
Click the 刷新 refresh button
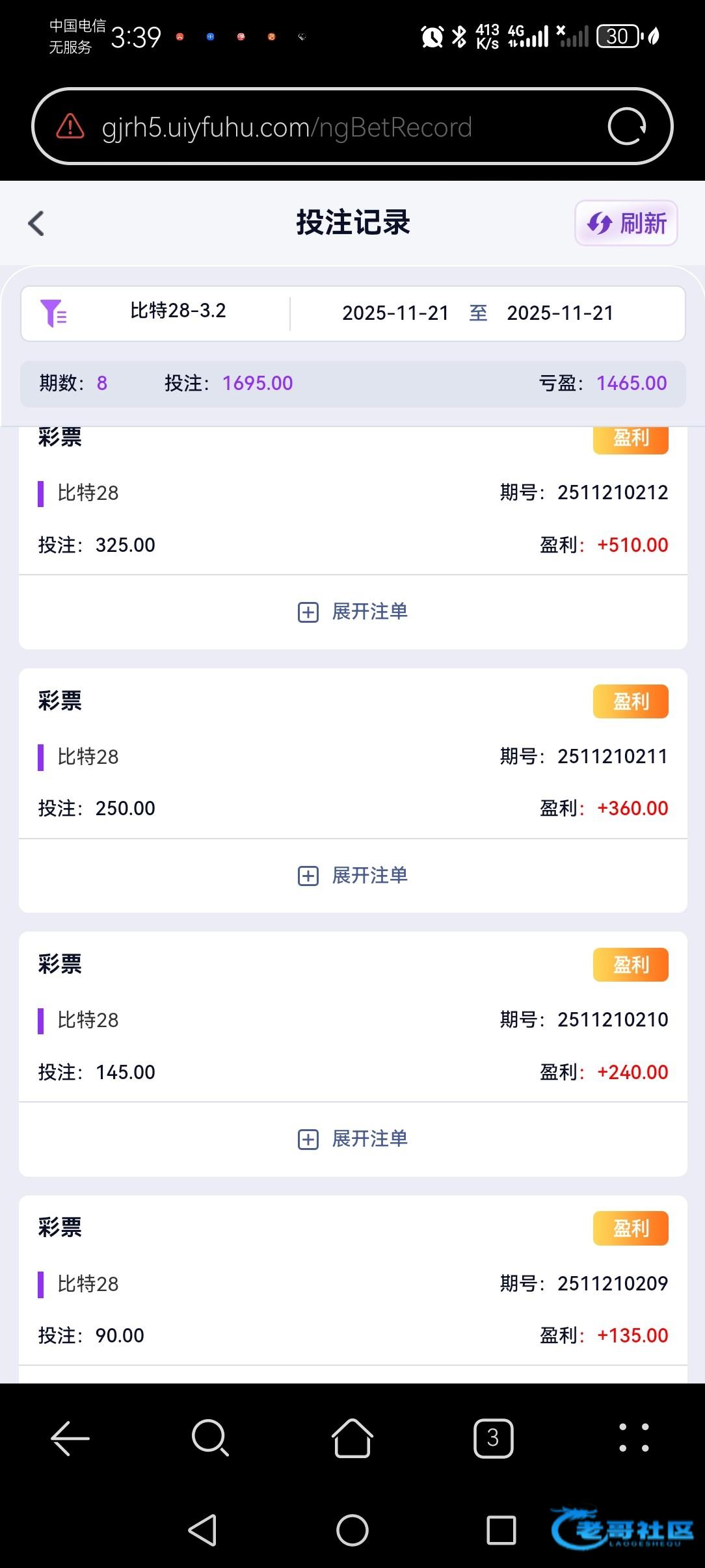point(626,223)
